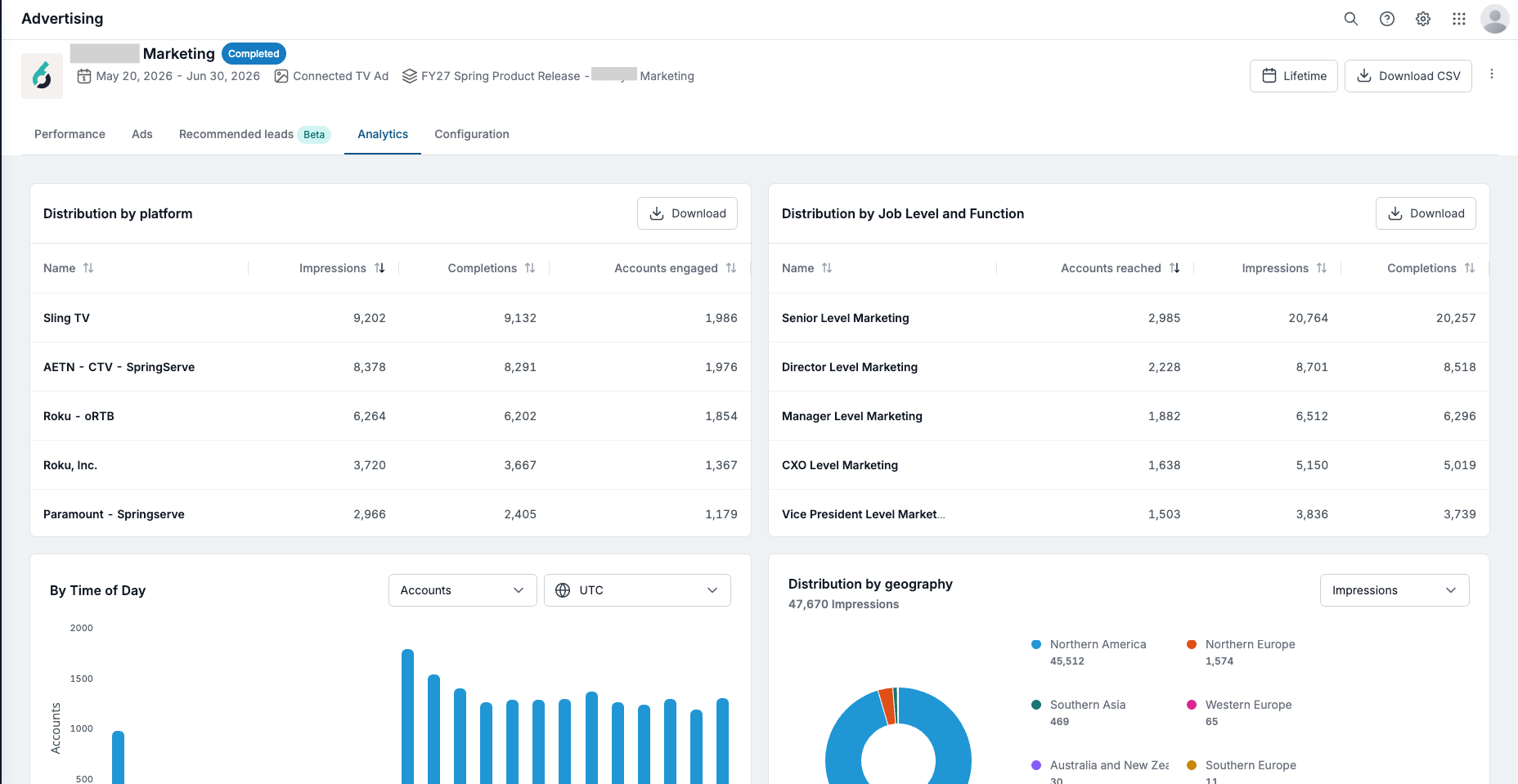Open the UTC timezone dropdown

(x=637, y=590)
